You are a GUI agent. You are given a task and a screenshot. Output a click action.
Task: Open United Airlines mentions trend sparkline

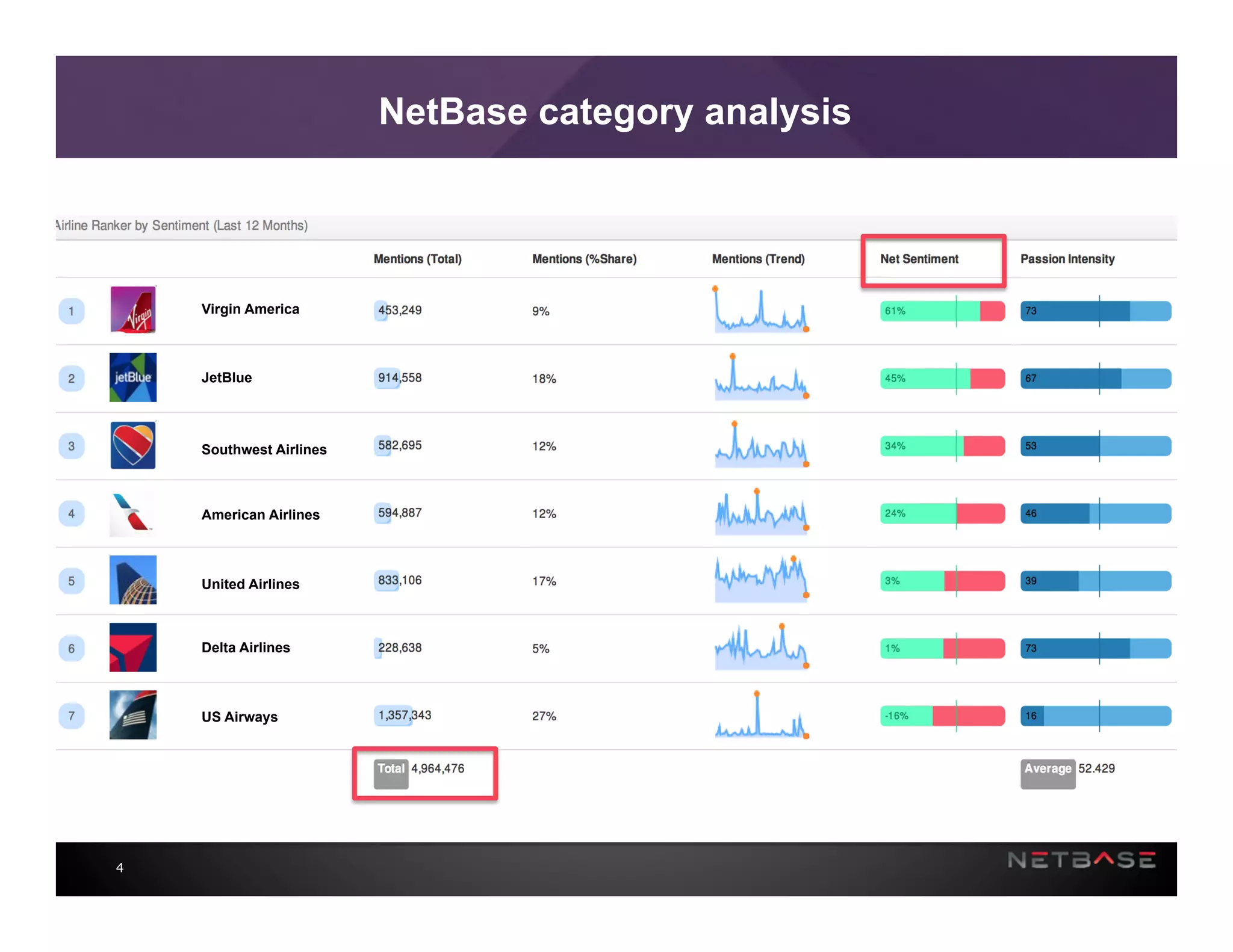[x=762, y=579]
